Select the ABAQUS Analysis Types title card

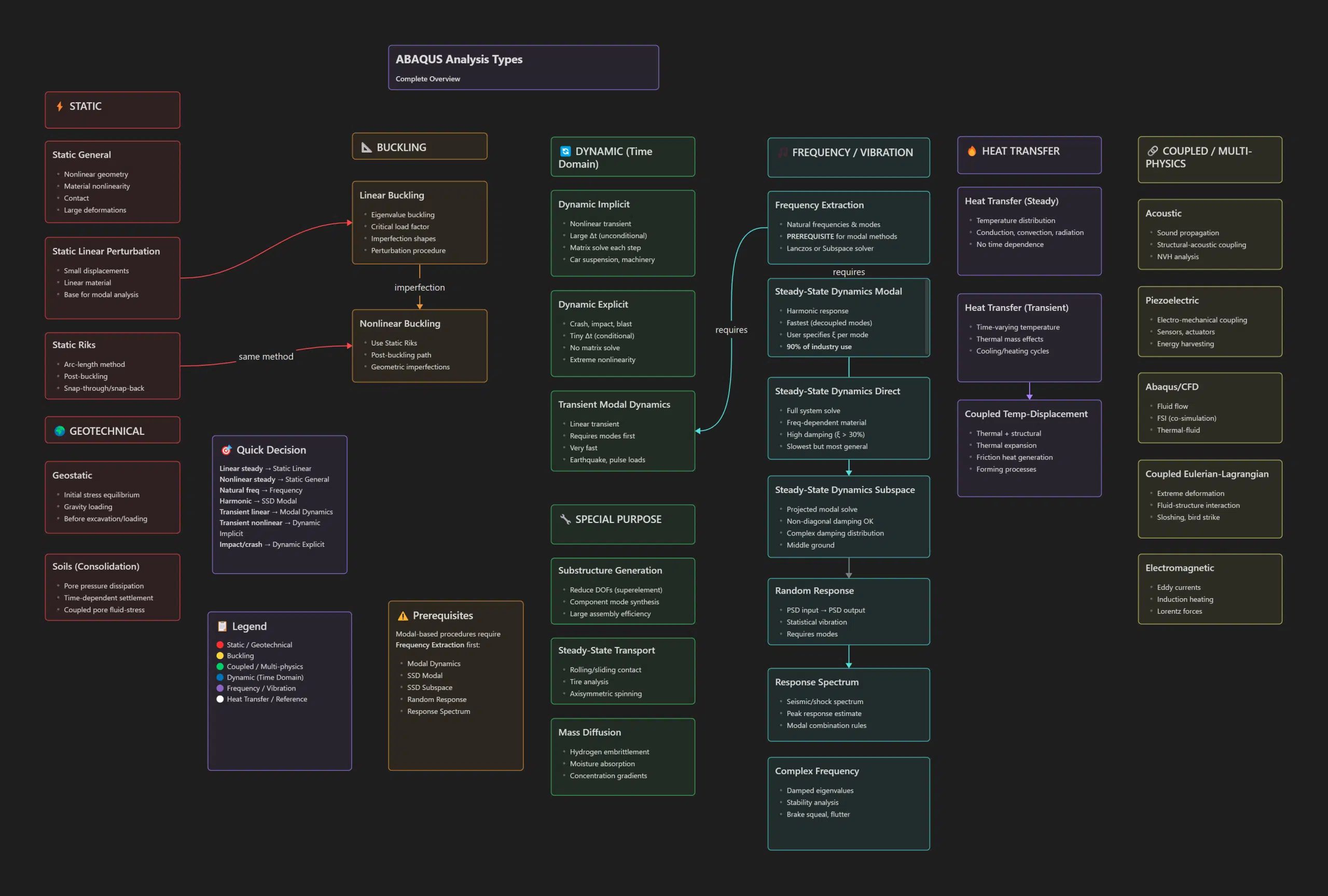pos(522,67)
